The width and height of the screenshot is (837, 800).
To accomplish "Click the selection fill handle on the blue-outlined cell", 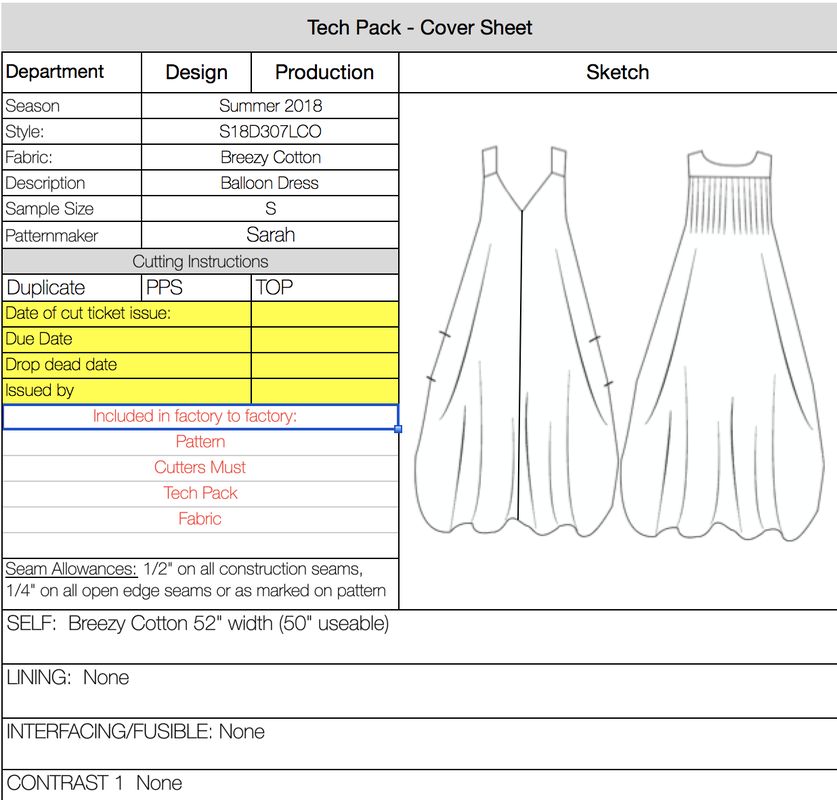I will 399,429.
